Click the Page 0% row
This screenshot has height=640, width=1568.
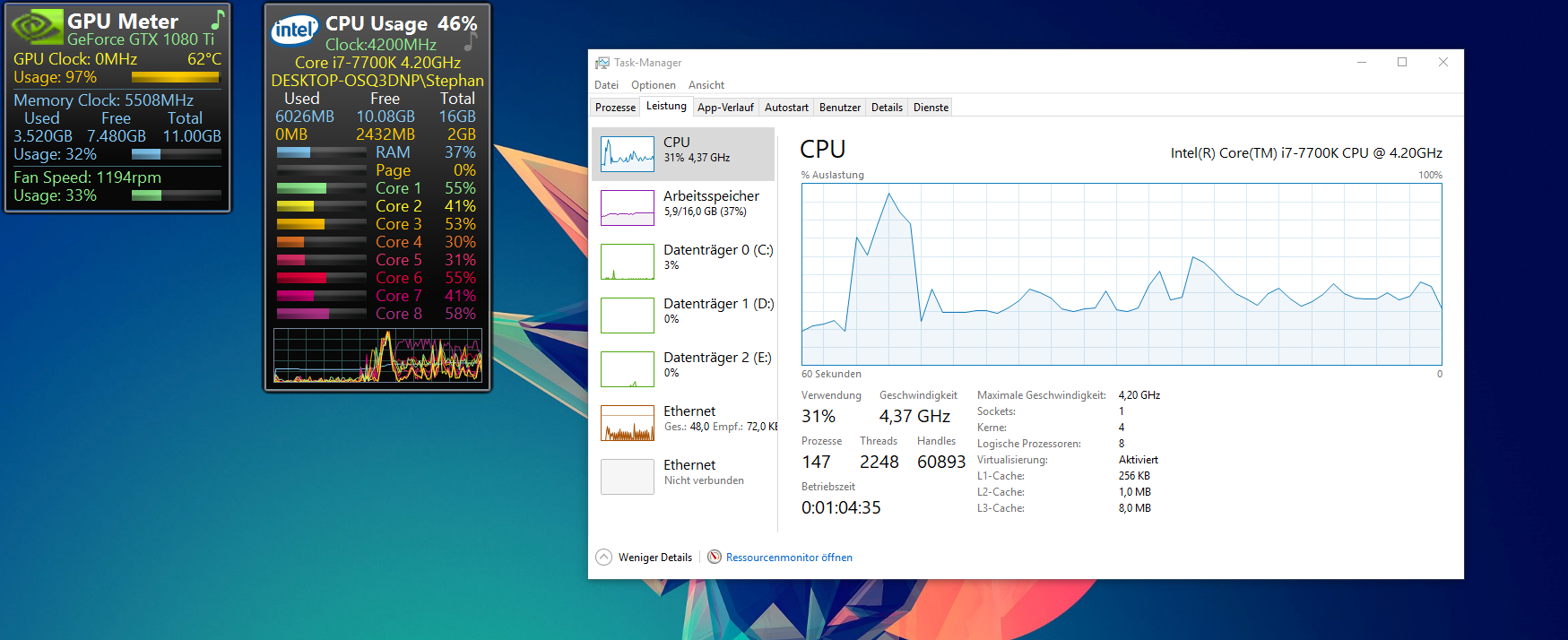(377, 170)
